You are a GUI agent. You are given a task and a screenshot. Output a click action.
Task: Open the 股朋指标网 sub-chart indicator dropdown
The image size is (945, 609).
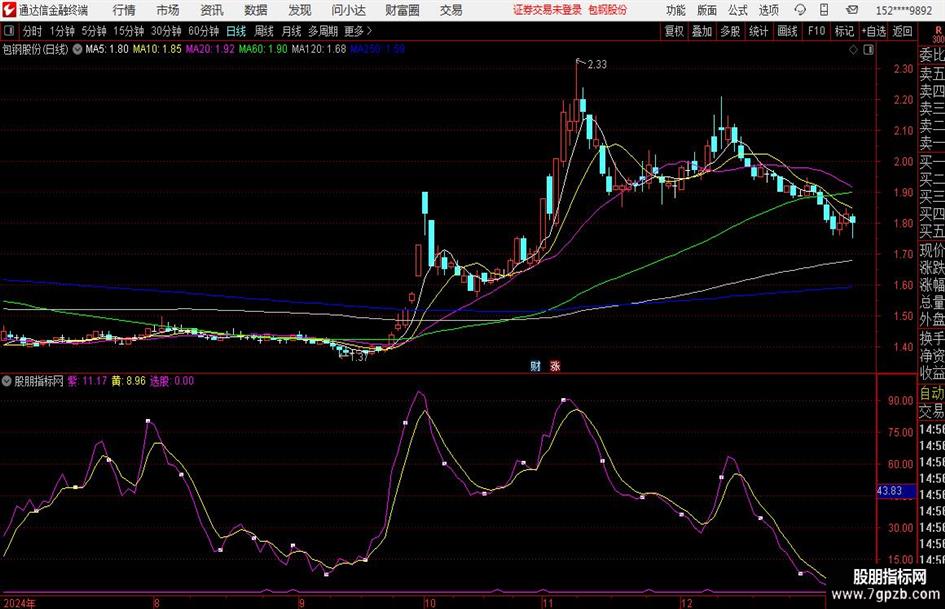[x=7, y=381]
